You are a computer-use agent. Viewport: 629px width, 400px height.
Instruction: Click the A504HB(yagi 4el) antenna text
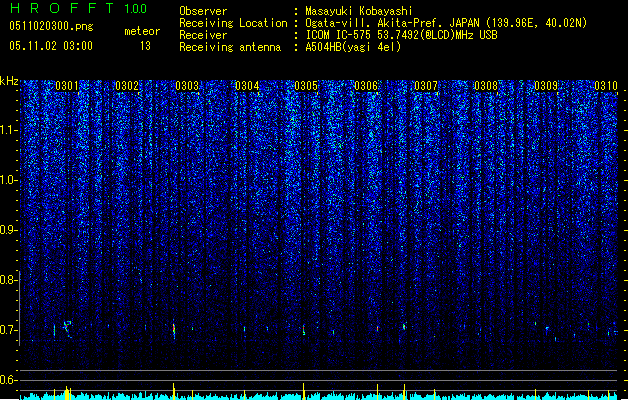[353, 47]
